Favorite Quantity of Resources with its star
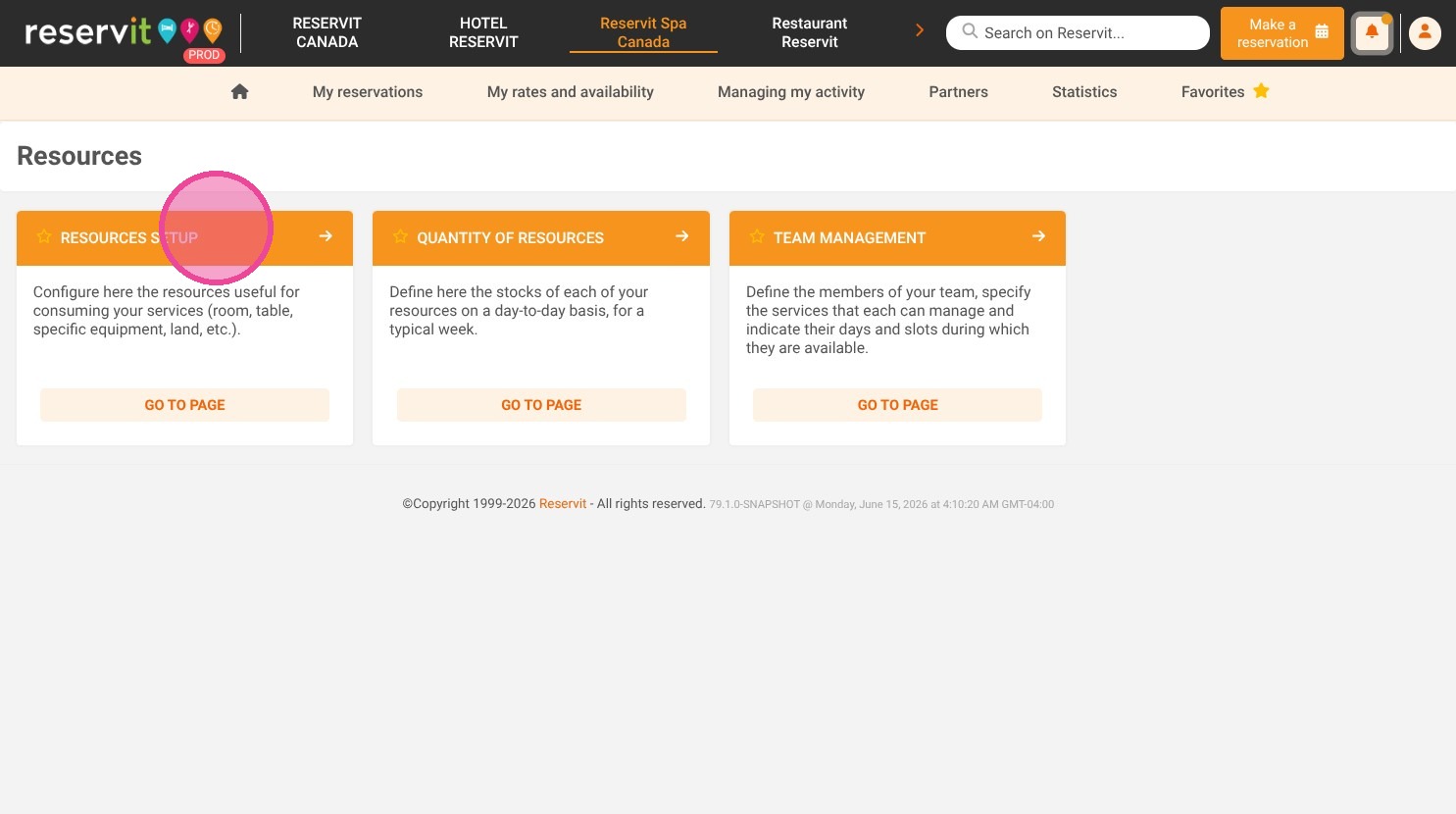Image resolution: width=1456 pixels, height=814 pixels. [400, 236]
